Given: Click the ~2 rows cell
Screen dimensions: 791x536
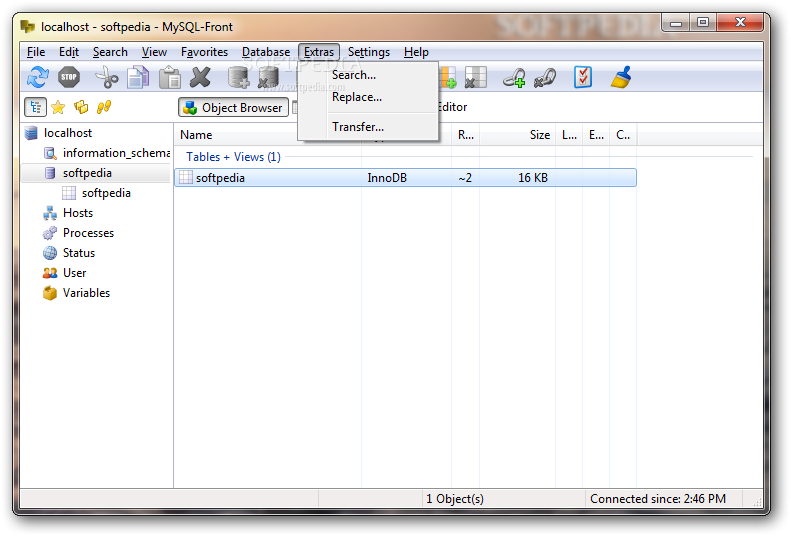Looking at the screenshot, I should [465, 178].
